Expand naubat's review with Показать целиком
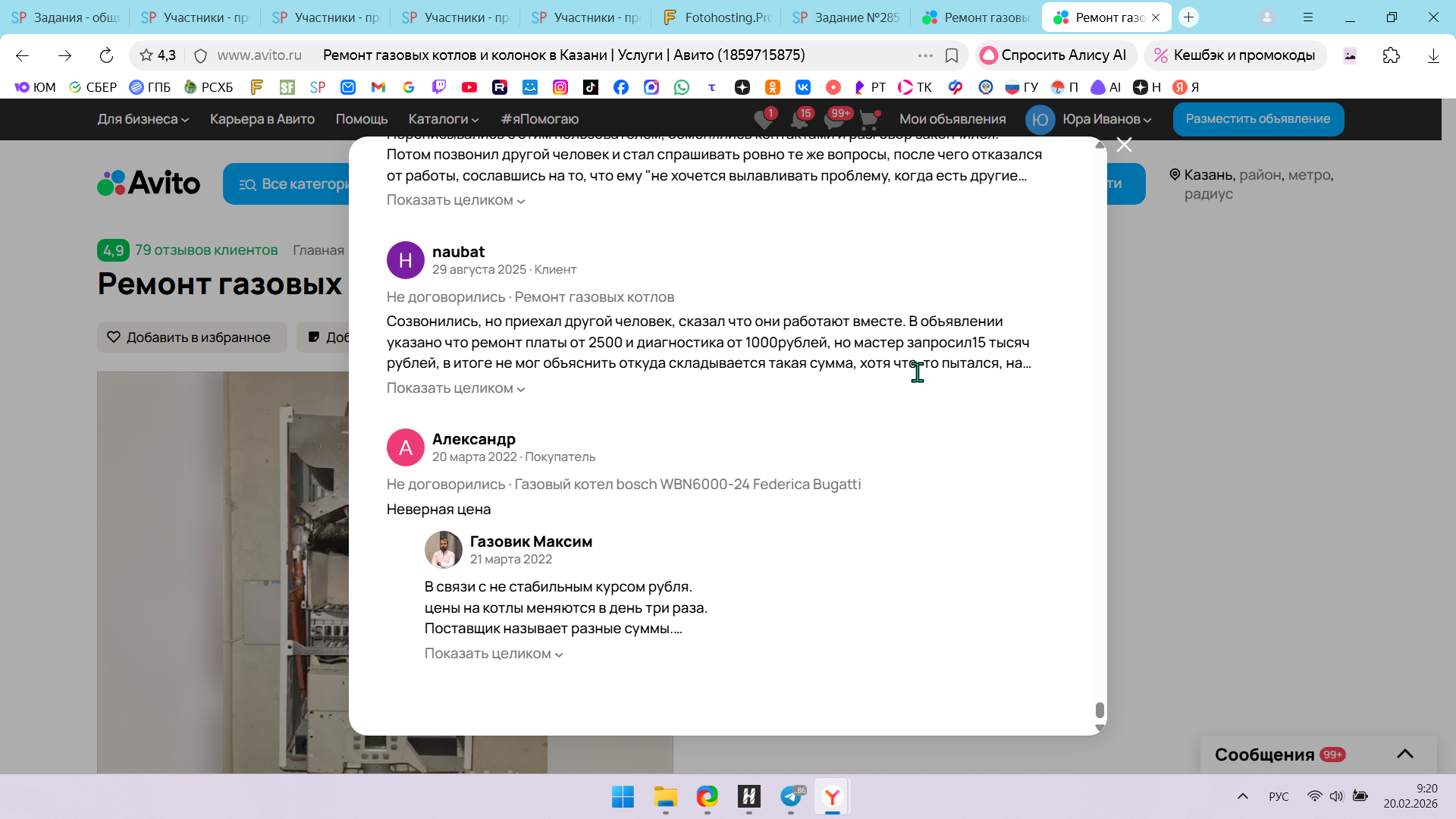This screenshot has height=819, width=1456. 455,388
